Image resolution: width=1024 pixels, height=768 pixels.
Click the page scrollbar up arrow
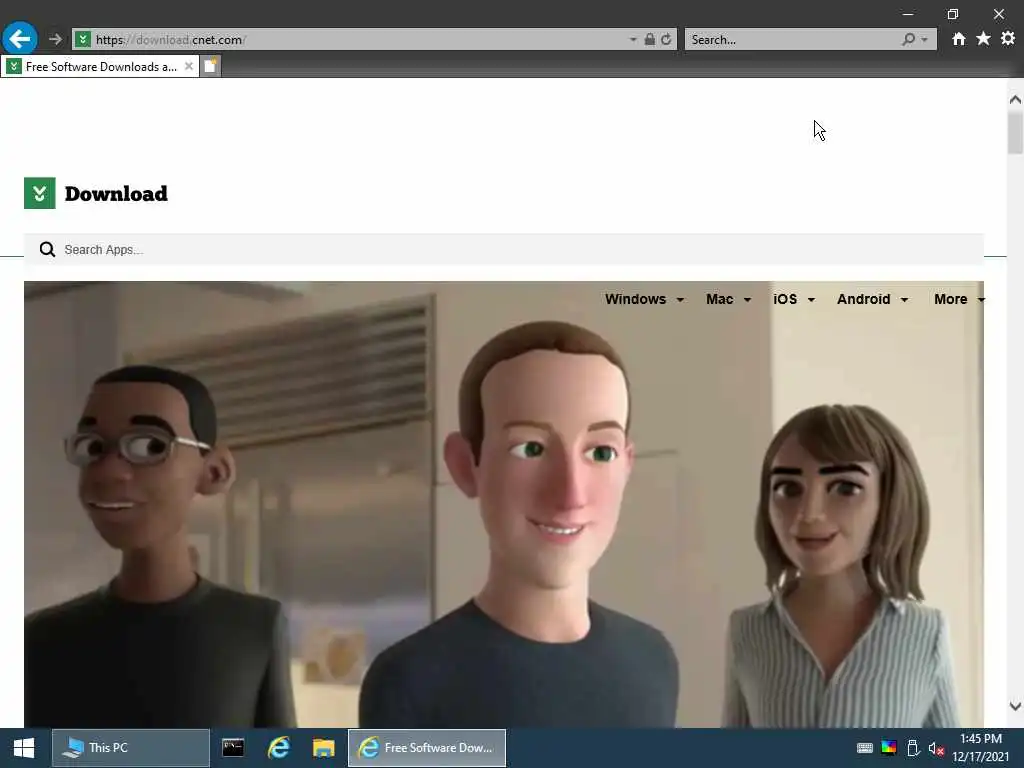tap(1015, 100)
